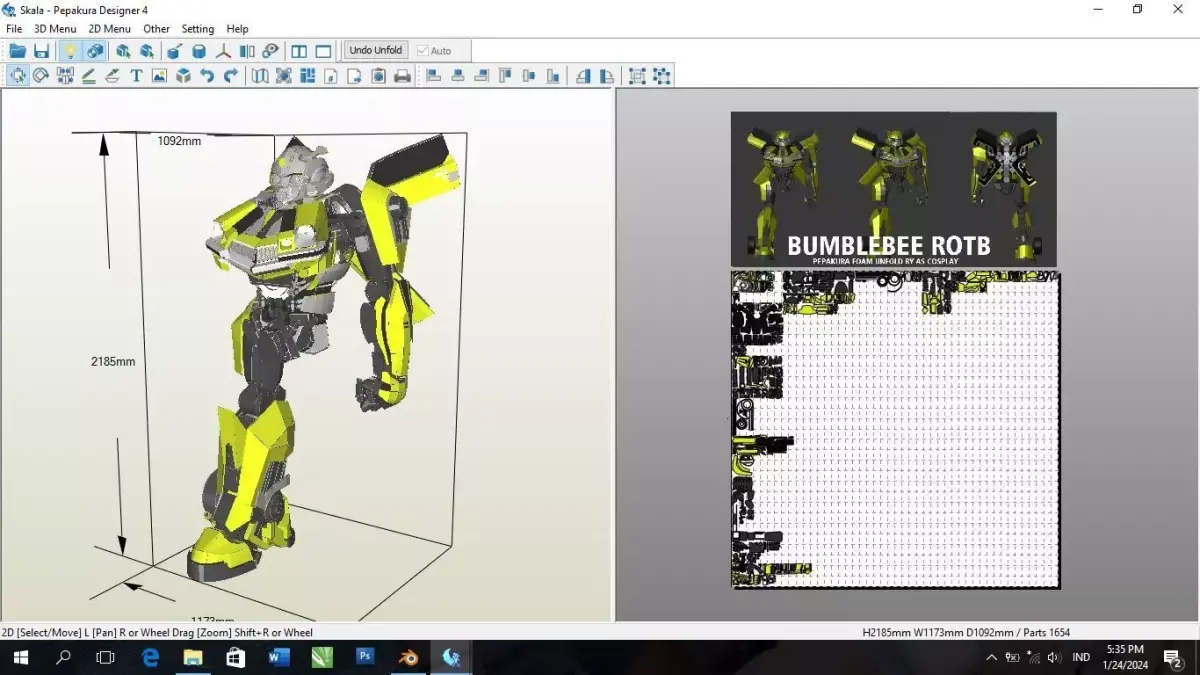
Task: Select the Rotate parts tool
Action: point(41,75)
